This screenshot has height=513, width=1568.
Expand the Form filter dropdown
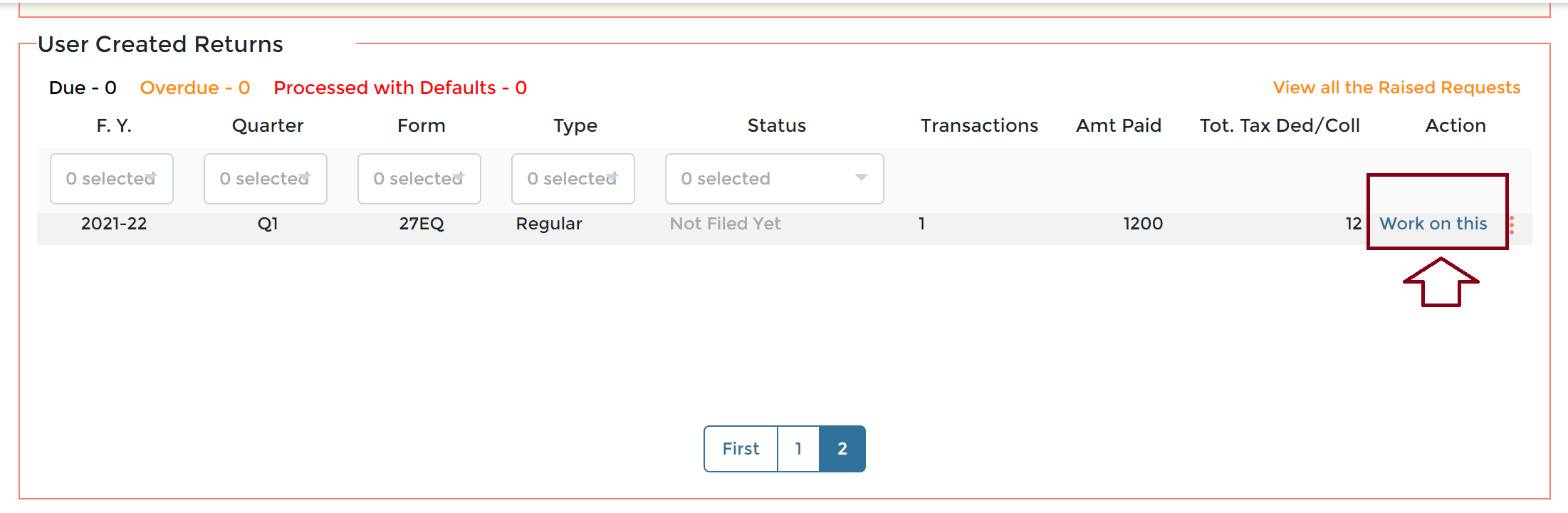pyautogui.click(x=419, y=179)
